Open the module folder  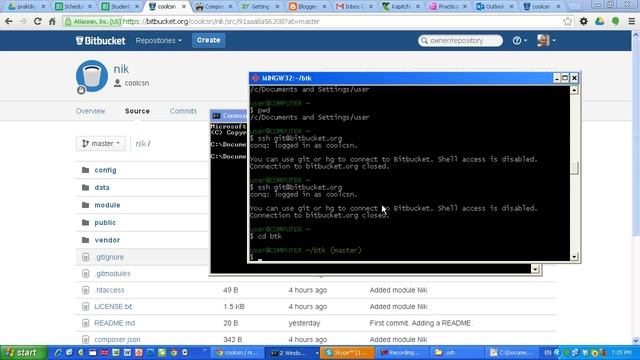(x=107, y=205)
